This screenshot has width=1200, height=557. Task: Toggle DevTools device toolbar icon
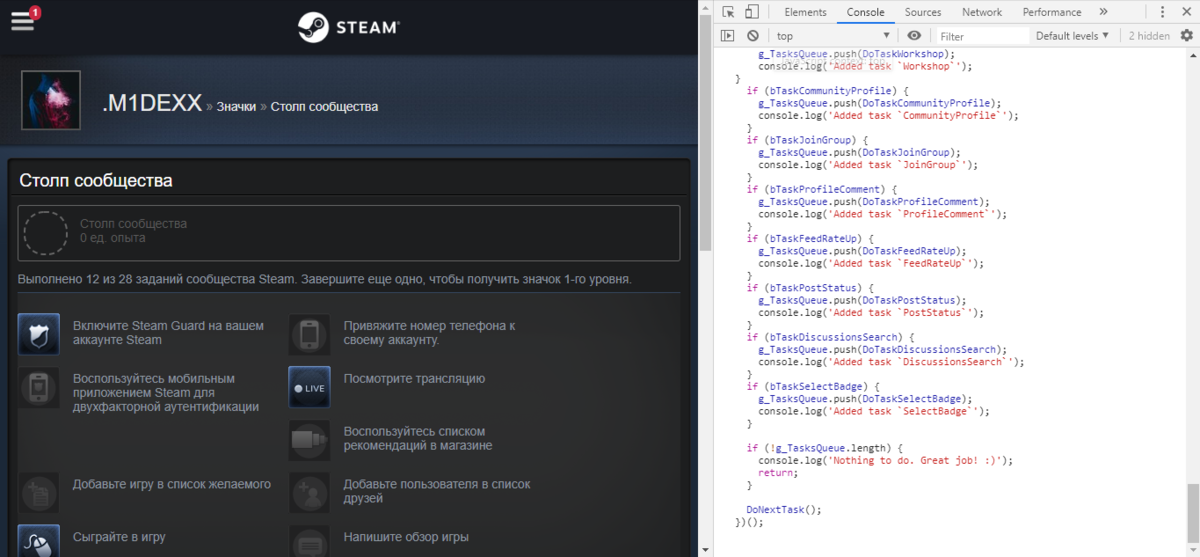[752, 12]
